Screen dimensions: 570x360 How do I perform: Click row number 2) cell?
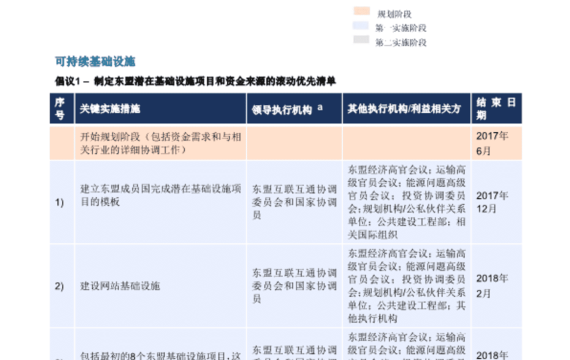tap(62, 286)
